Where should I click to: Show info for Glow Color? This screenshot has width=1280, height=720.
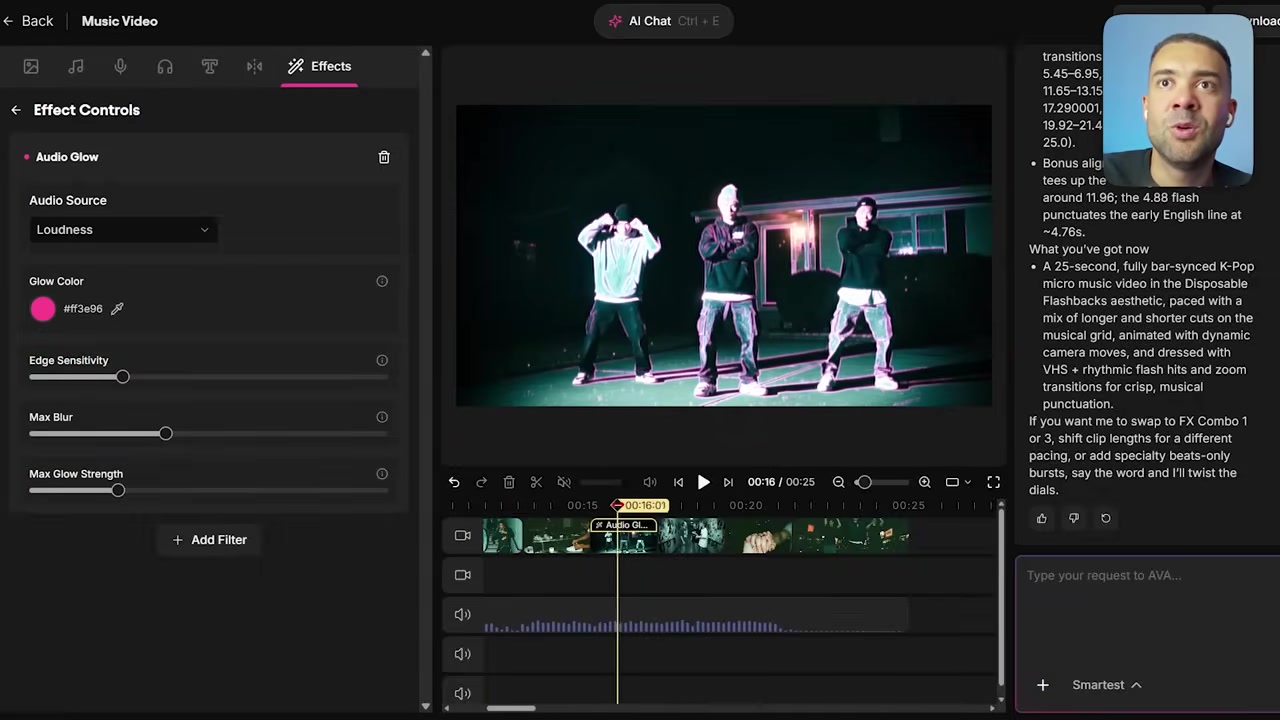coord(382,281)
